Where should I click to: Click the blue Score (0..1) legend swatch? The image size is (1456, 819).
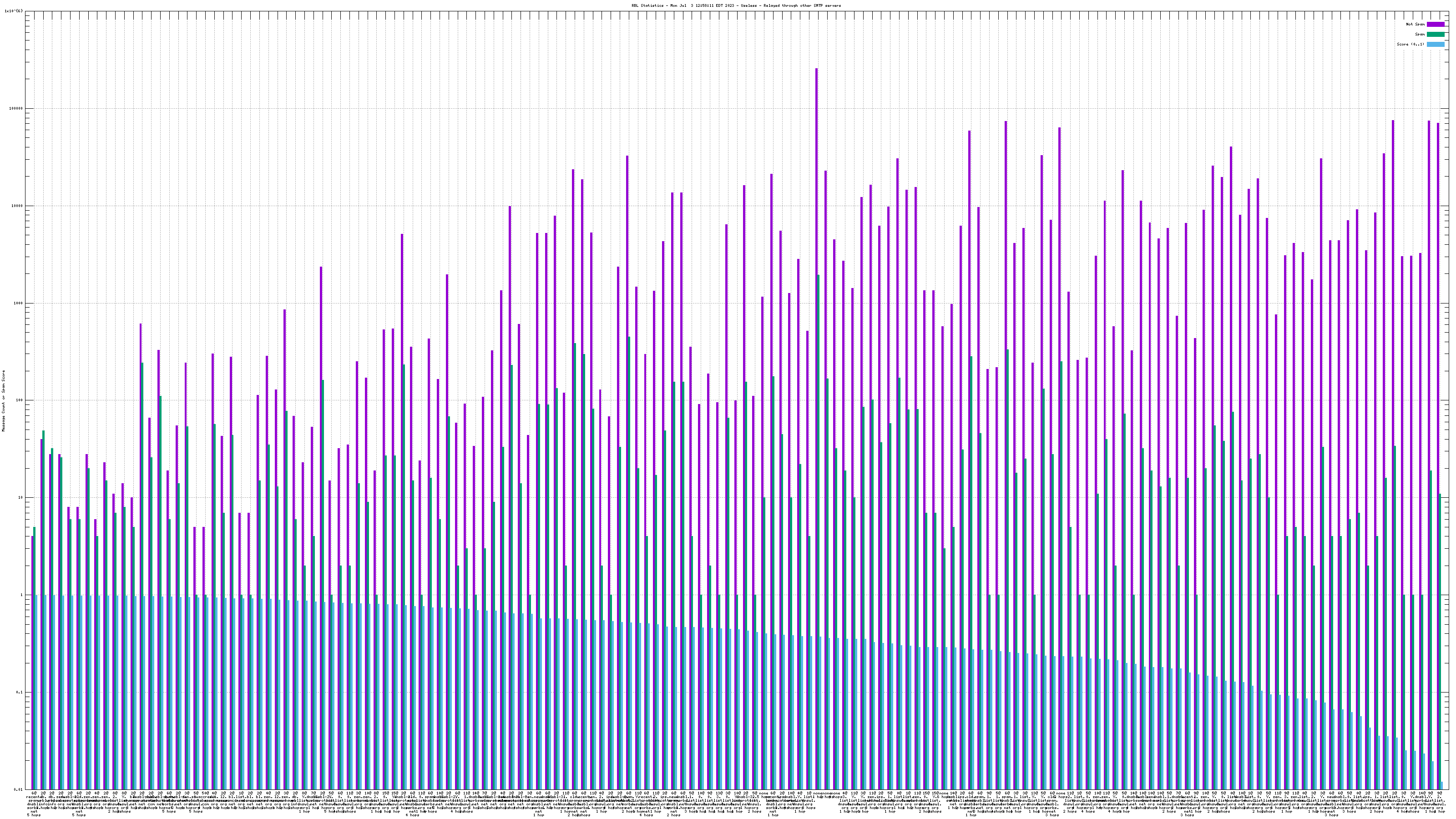click(x=1436, y=44)
